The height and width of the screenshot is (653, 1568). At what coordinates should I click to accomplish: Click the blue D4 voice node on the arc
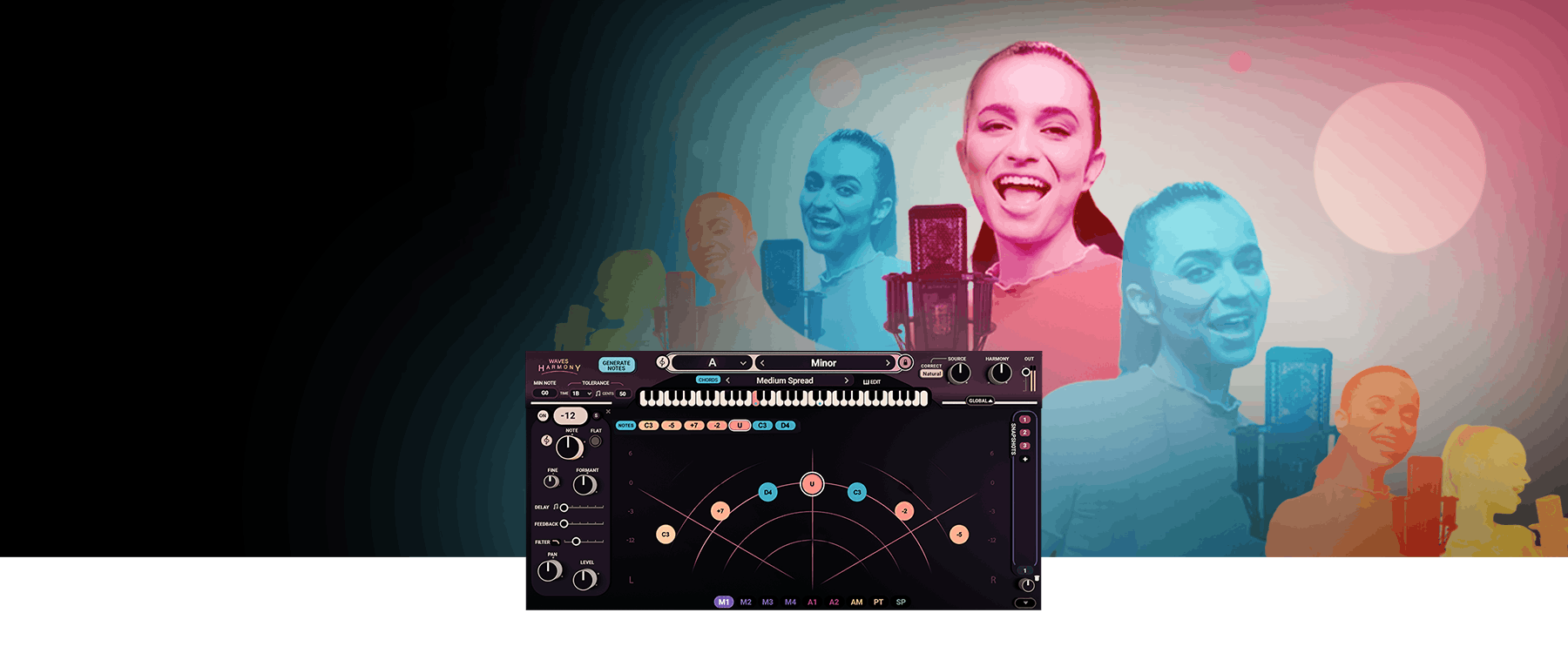click(x=767, y=492)
